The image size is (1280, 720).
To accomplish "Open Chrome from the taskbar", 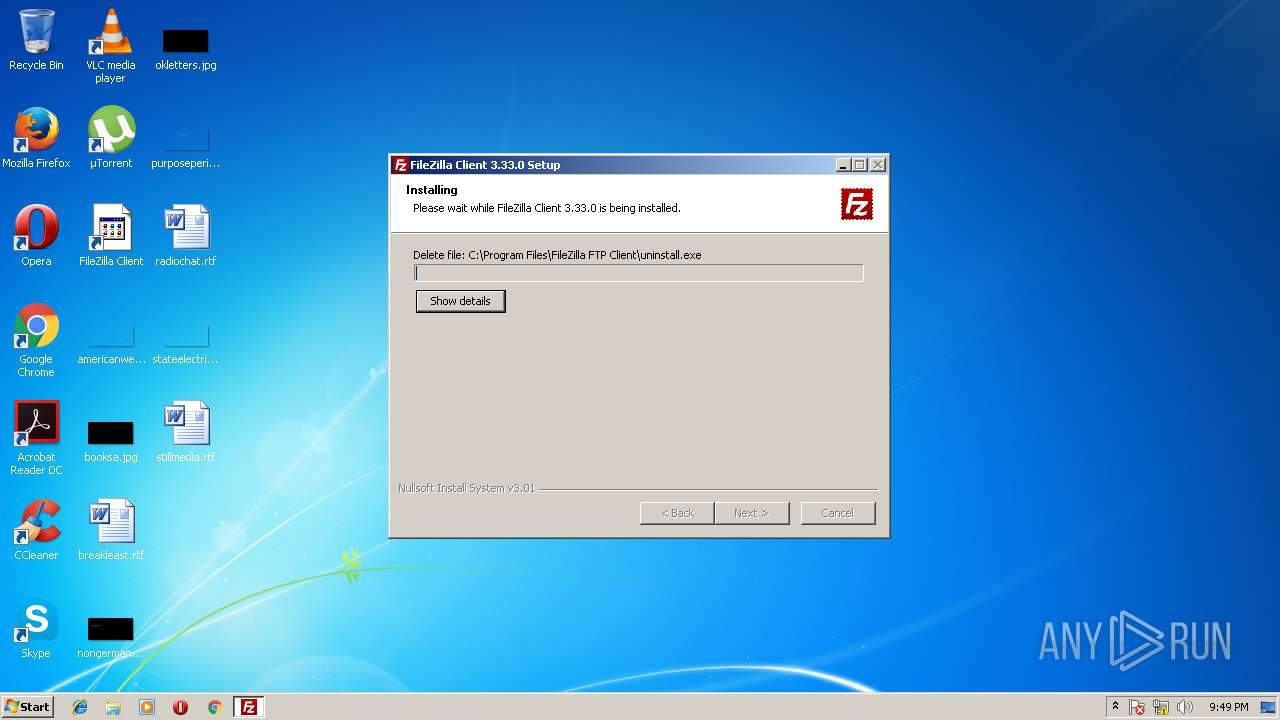I will coord(214,707).
